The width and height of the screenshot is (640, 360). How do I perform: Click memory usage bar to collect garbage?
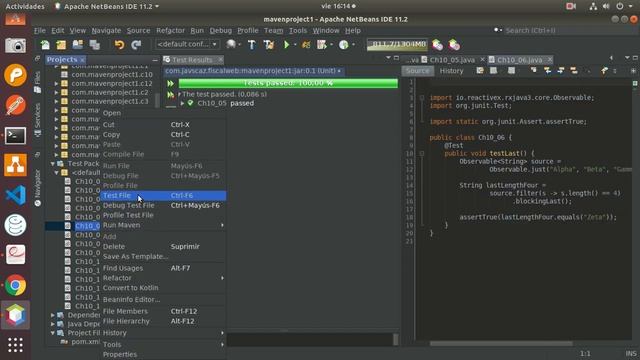(x=397, y=44)
